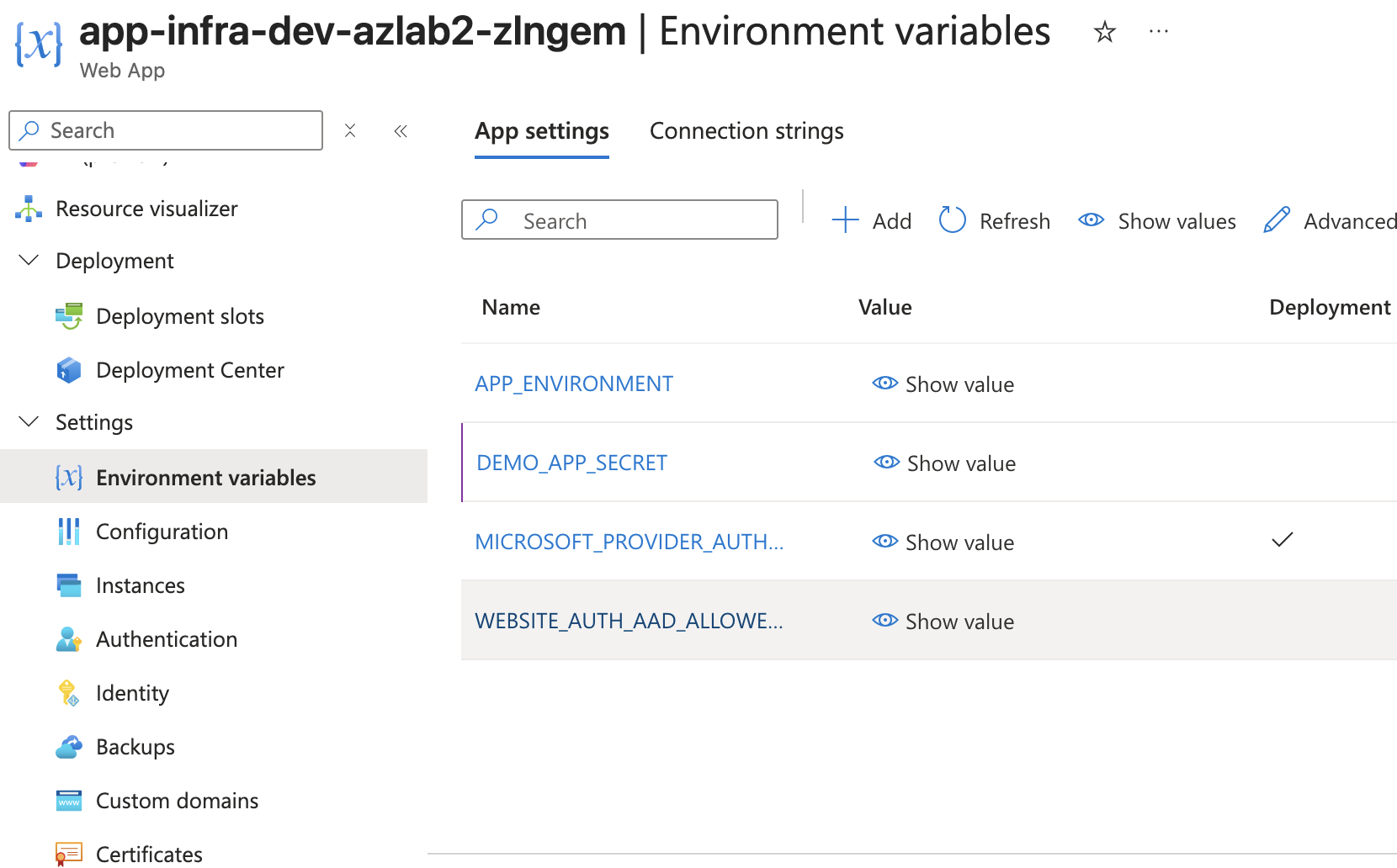This screenshot has height=868, width=1397.
Task: Open Advanced edit label
Action: click(1350, 221)
